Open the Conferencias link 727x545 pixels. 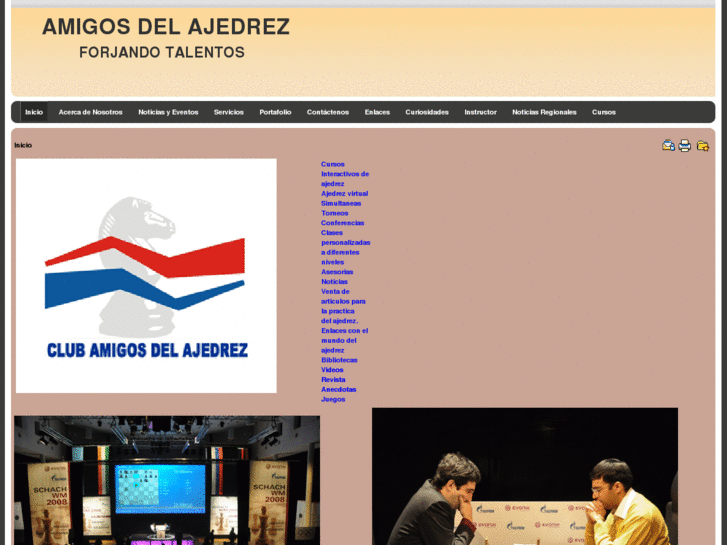pos(342,223)
